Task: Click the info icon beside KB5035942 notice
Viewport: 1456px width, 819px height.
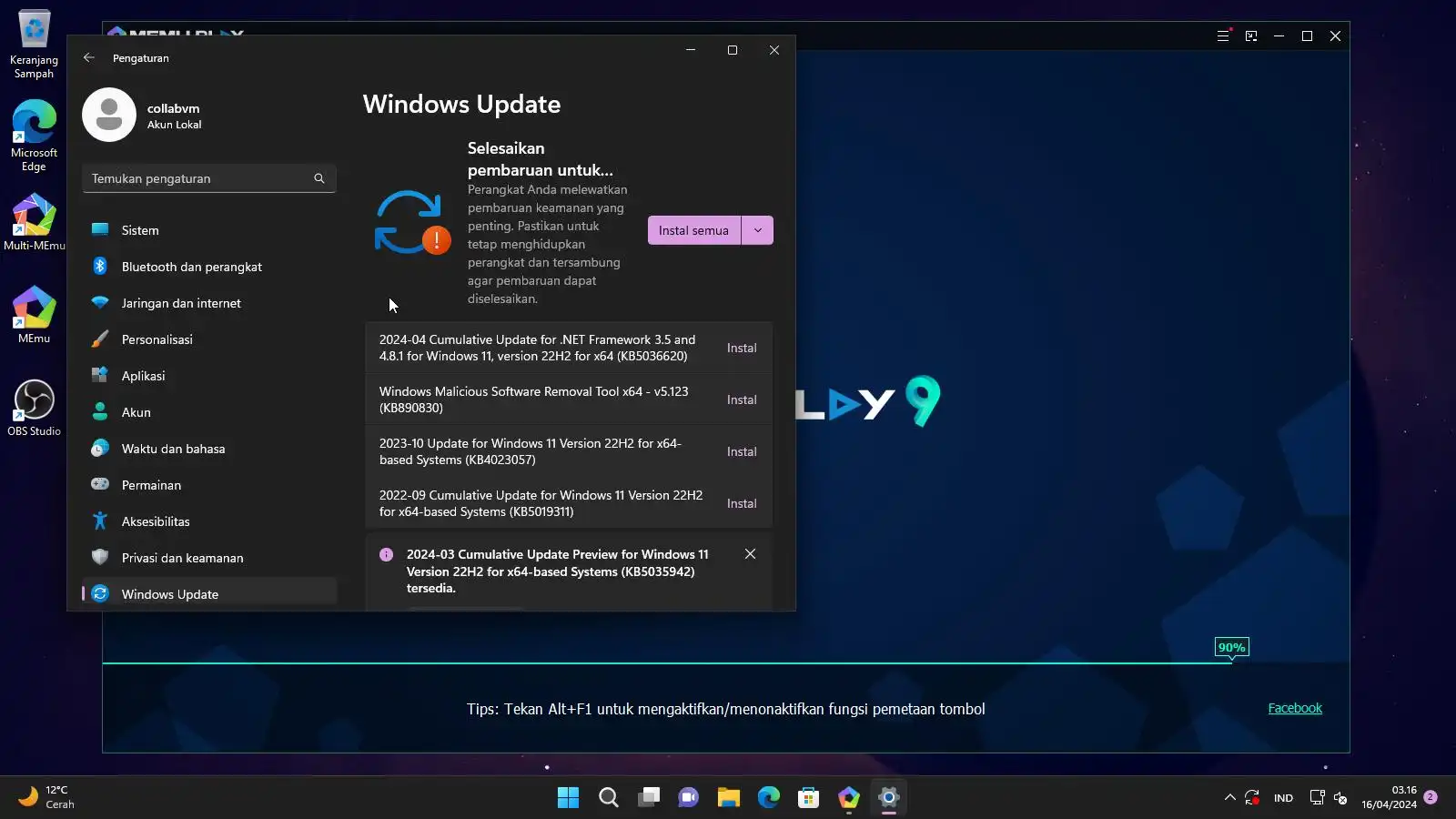Action: point(387,554)
